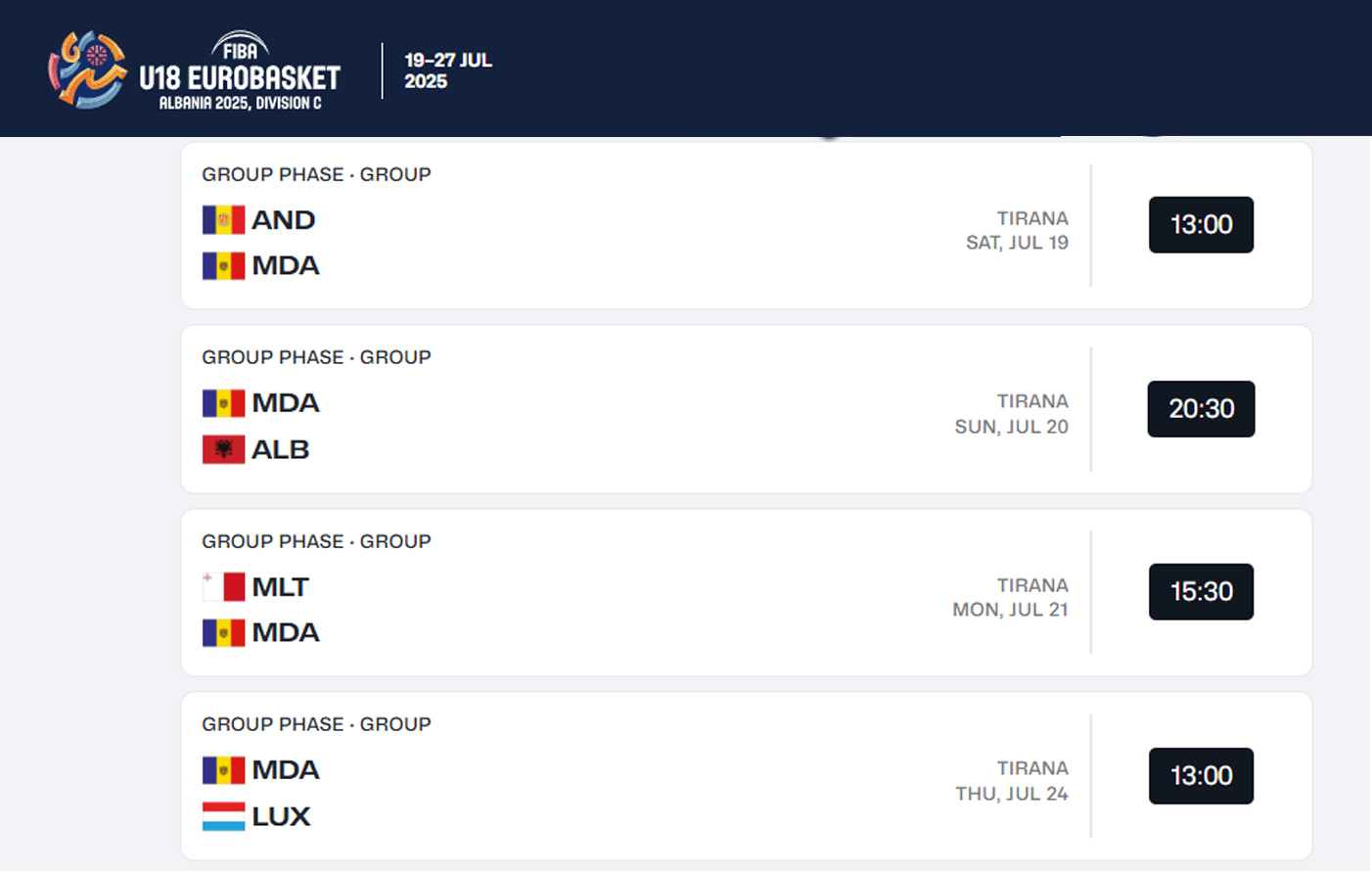
Task: Select the AND team name
Action: 284,220
